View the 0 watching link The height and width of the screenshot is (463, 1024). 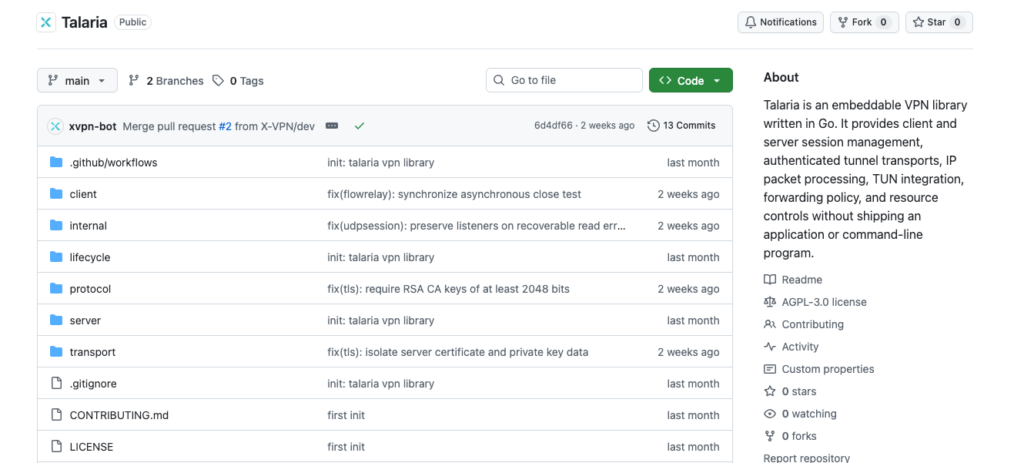tap(800, 413)
